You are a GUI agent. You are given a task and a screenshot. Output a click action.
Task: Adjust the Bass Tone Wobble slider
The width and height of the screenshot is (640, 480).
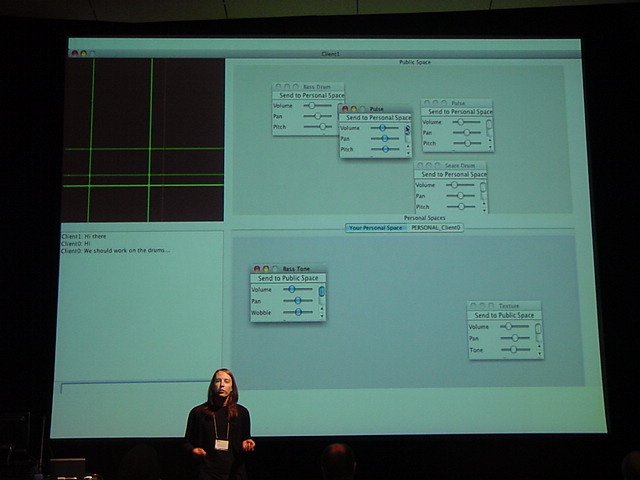pyautogui.click(x=298, y=312)
